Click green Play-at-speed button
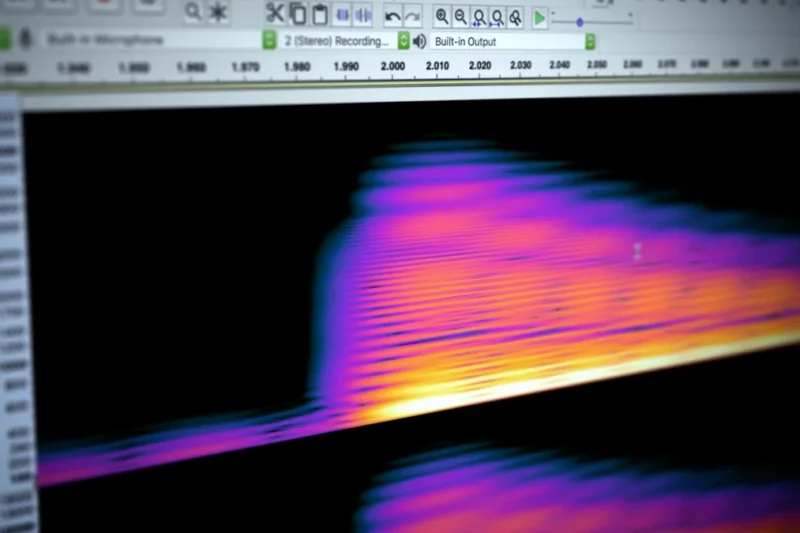800x533 pixels. point(539,18)
